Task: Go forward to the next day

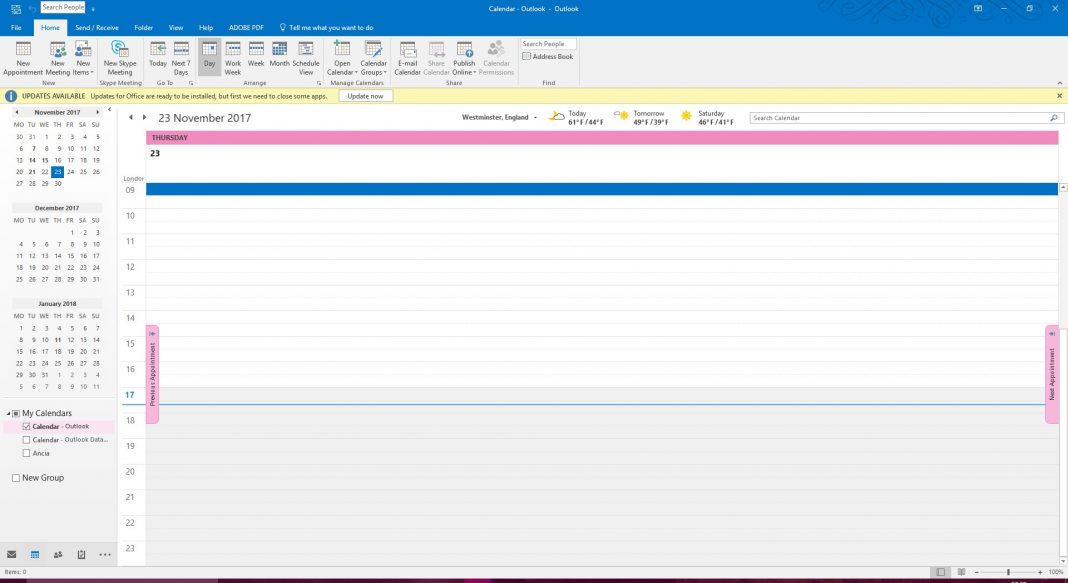Action: (144, 117)
